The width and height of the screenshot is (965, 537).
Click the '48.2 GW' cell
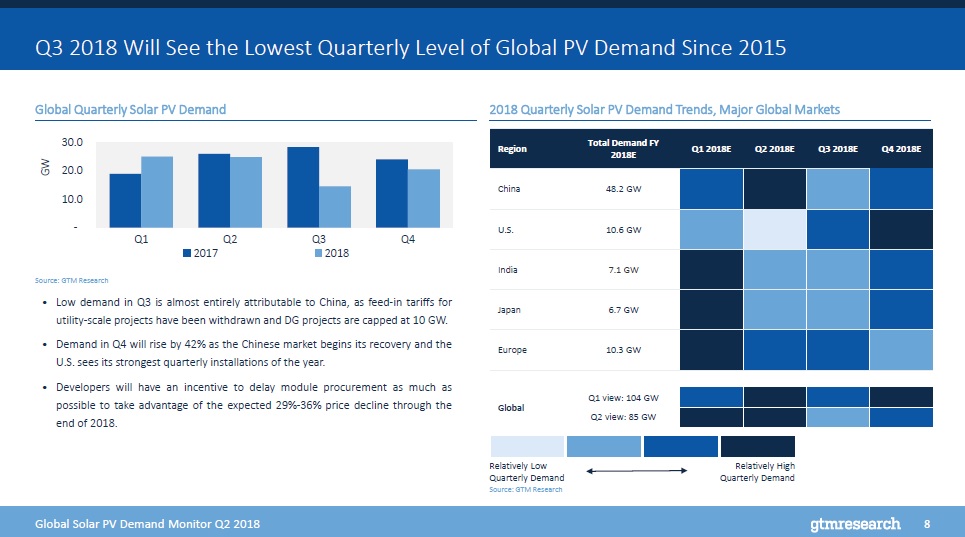pos(623,189)
